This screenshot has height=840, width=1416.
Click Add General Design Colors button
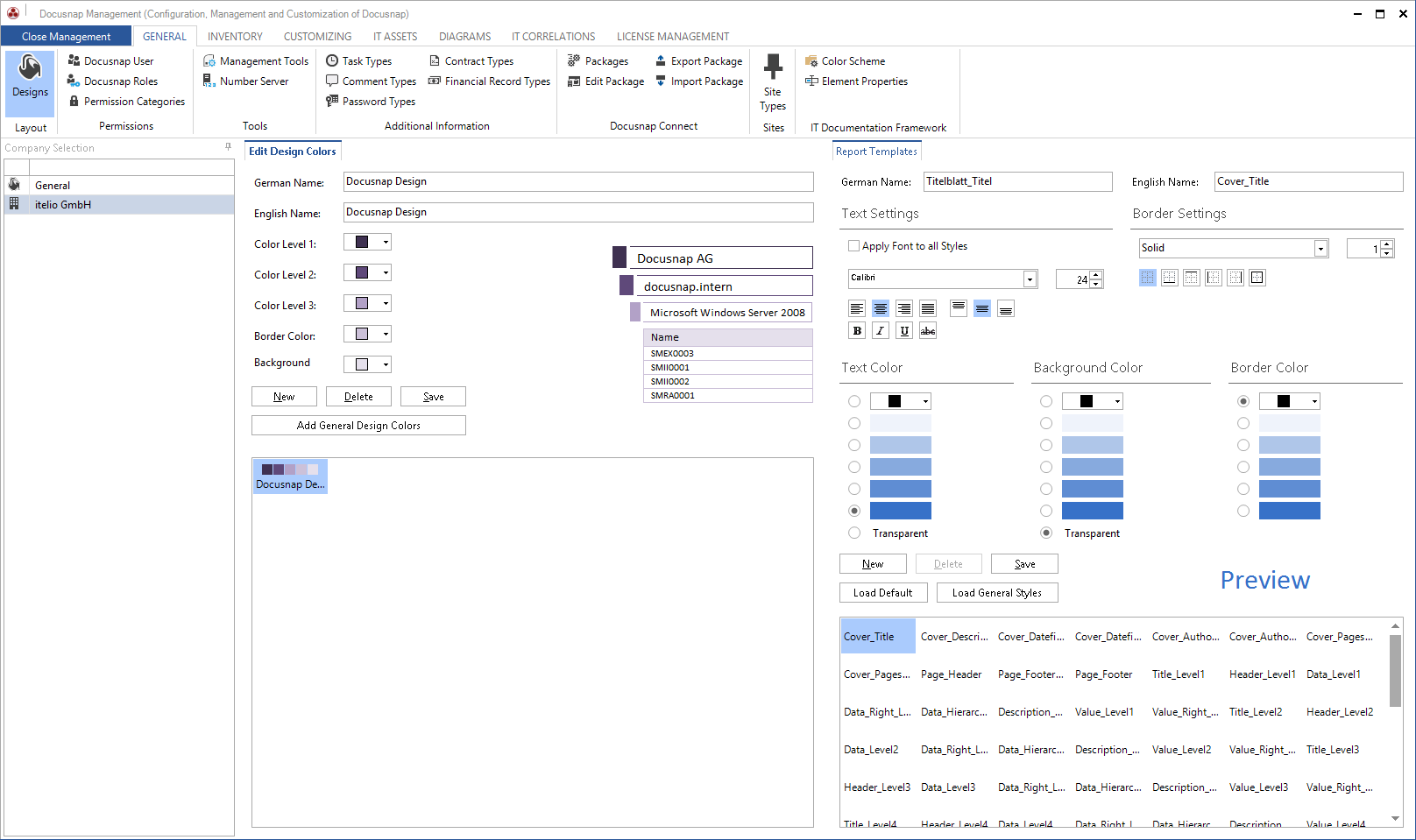click(358, 426)
